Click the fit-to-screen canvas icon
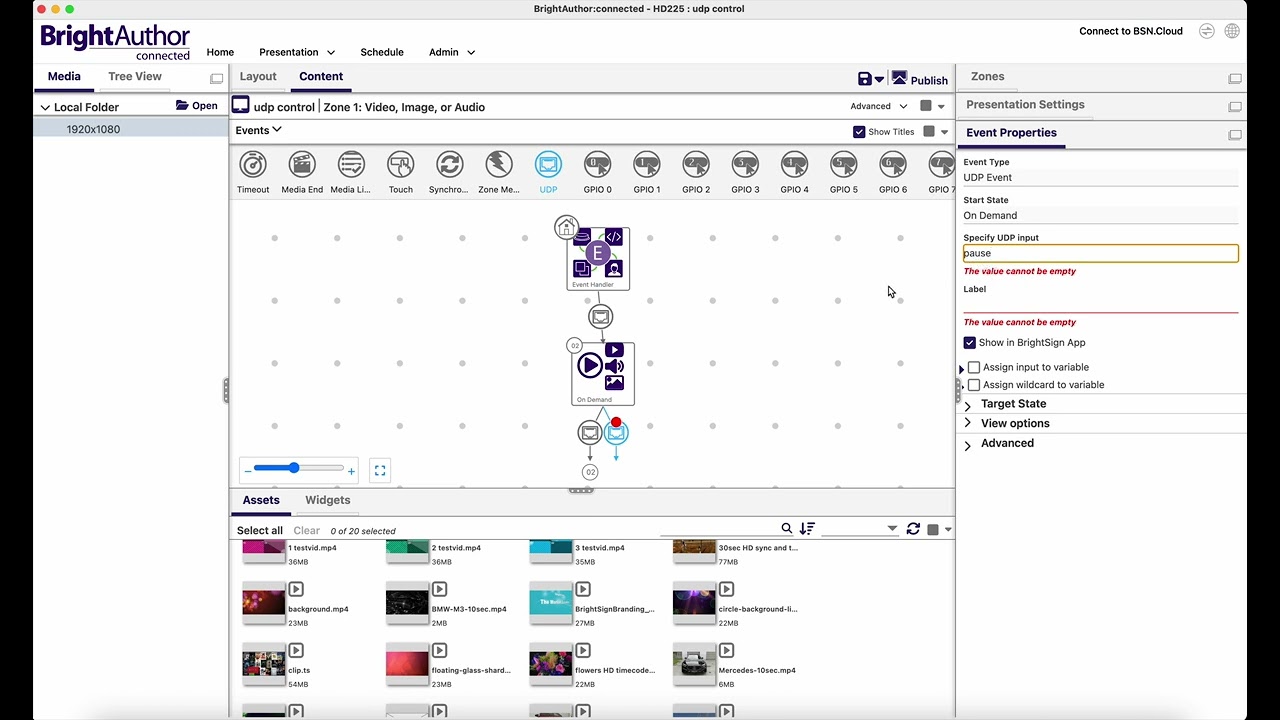This screenshot has height=720, width=1280. (380, 470)
